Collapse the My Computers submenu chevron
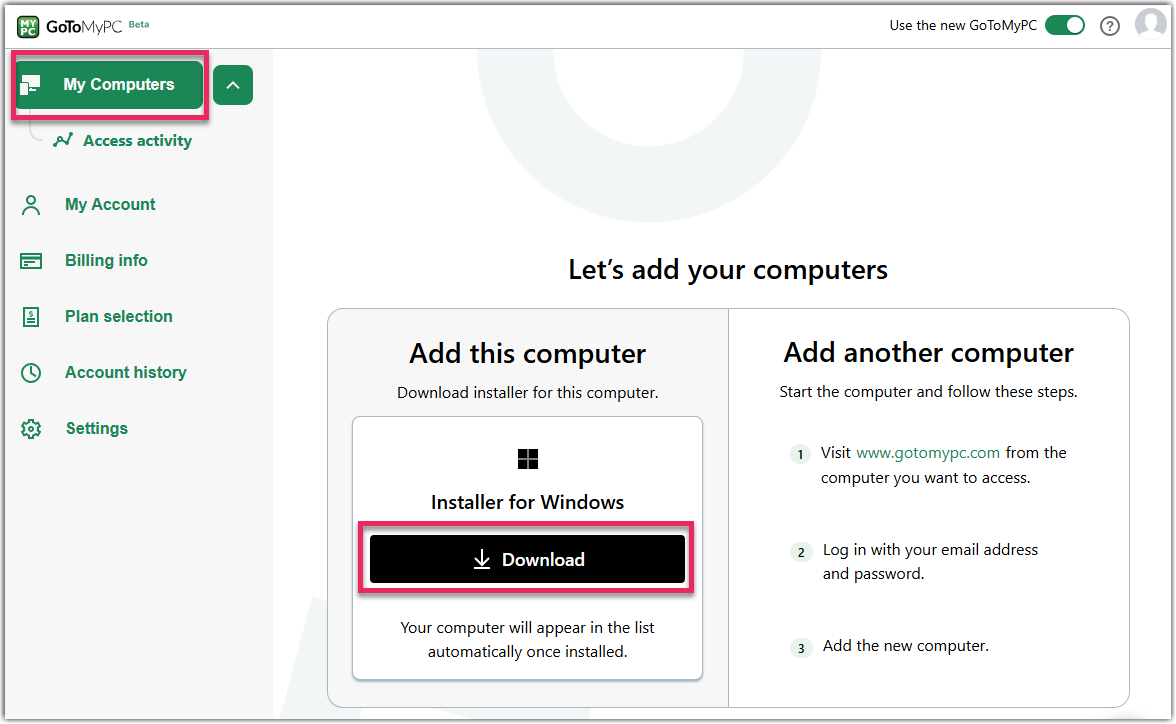This screenshot has width=1176, height=724. pos(232,85)
